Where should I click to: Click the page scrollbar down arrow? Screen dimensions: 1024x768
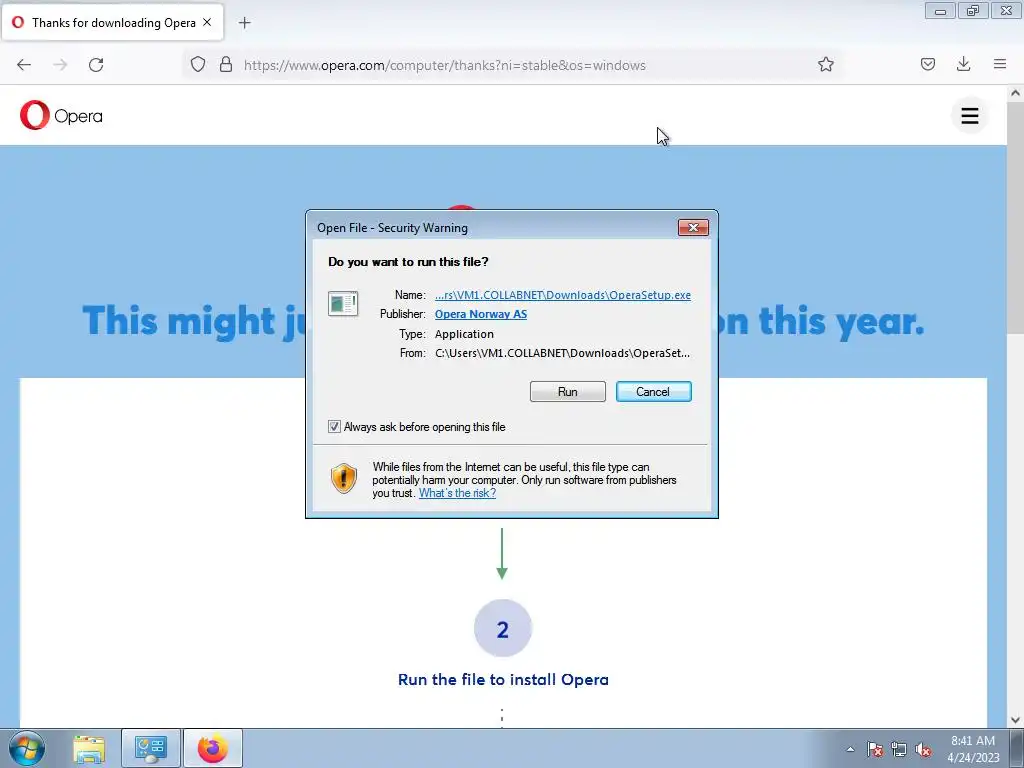coord(1015,720)
